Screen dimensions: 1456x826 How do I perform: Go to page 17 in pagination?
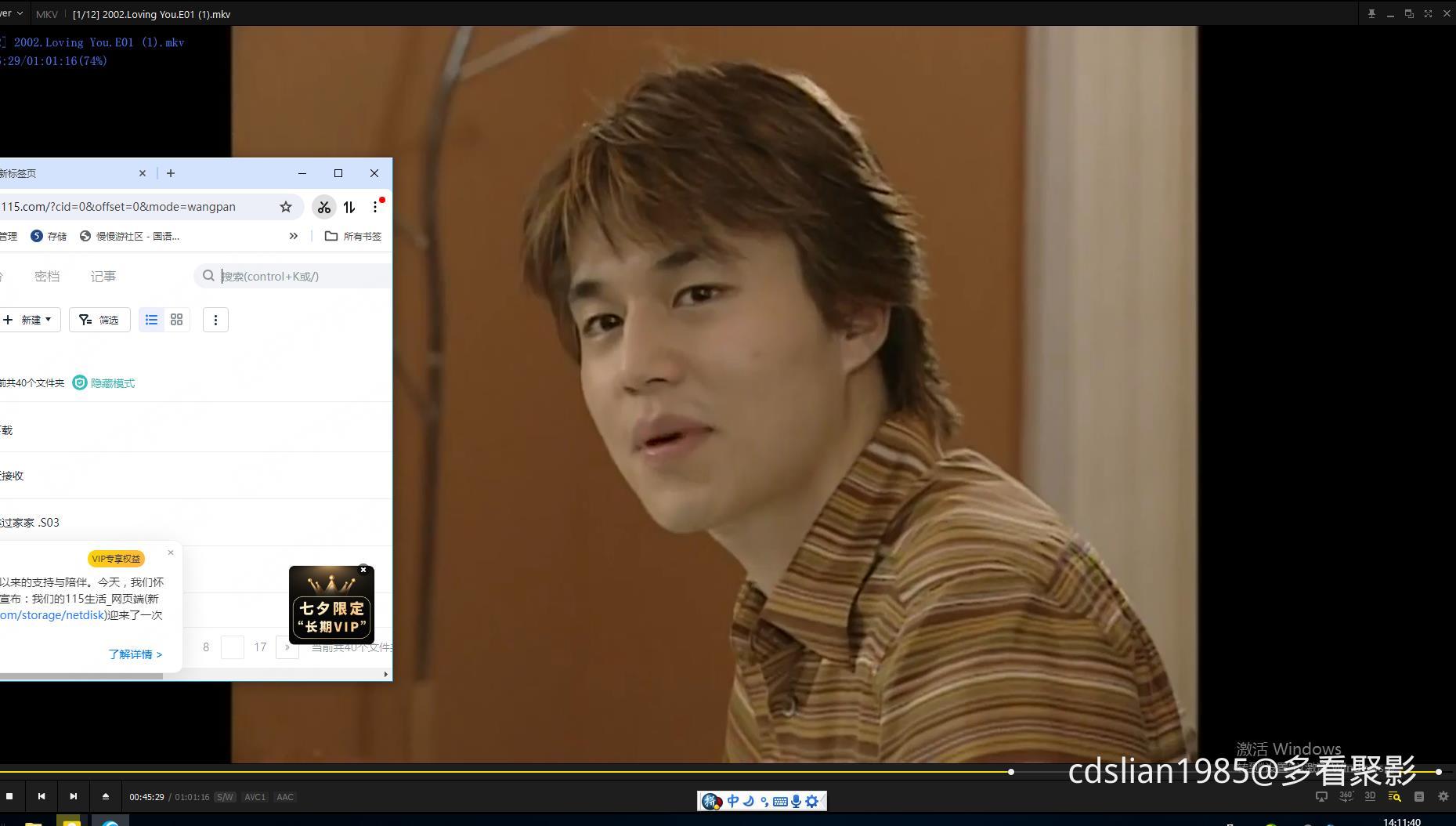(x=260, y=647)
